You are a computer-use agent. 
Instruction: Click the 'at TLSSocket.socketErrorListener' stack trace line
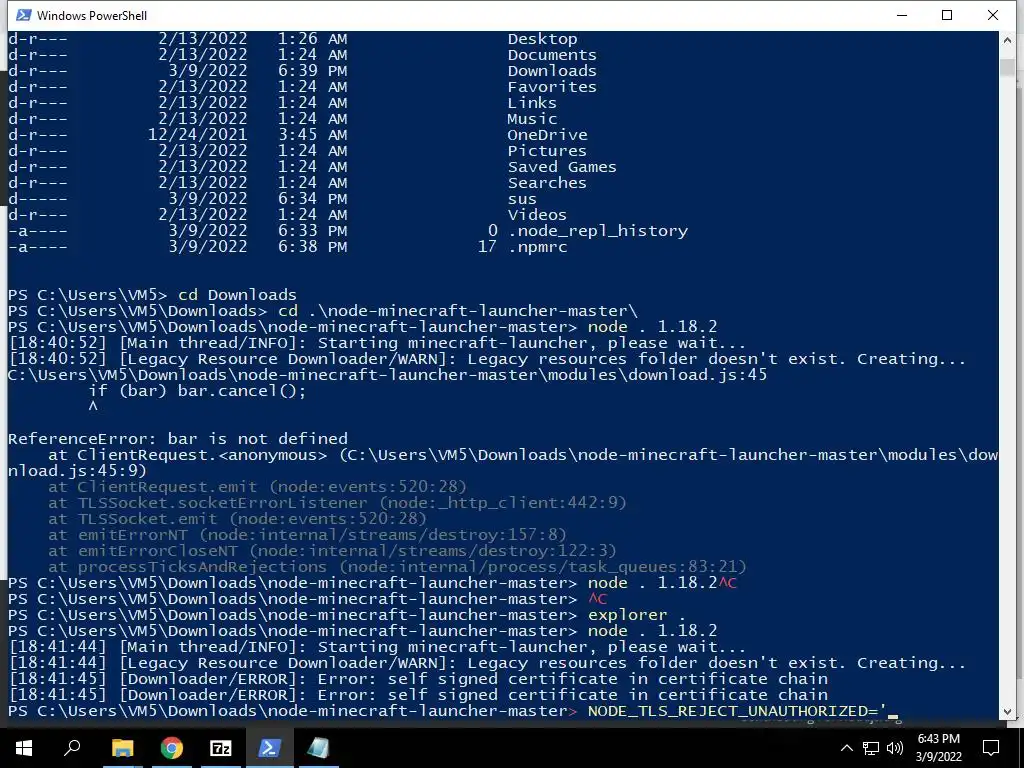[x=337, y=502]
